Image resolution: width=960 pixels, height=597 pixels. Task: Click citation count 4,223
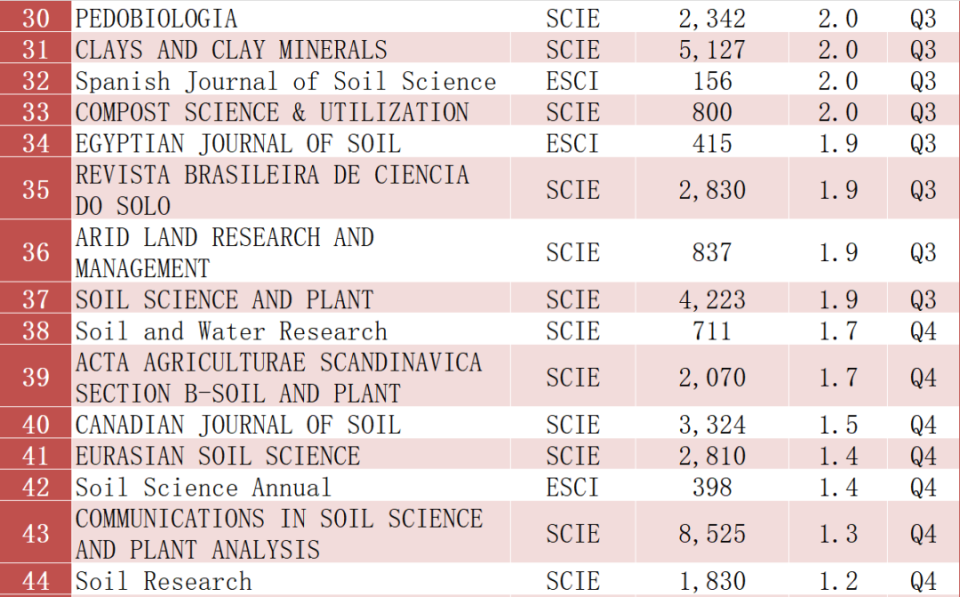(x=712, y=299)
